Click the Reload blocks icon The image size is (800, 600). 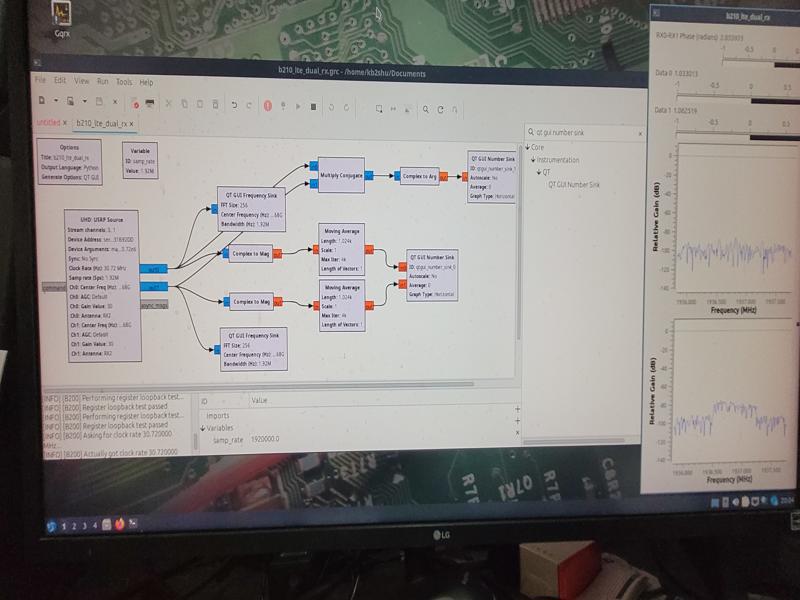440,110
